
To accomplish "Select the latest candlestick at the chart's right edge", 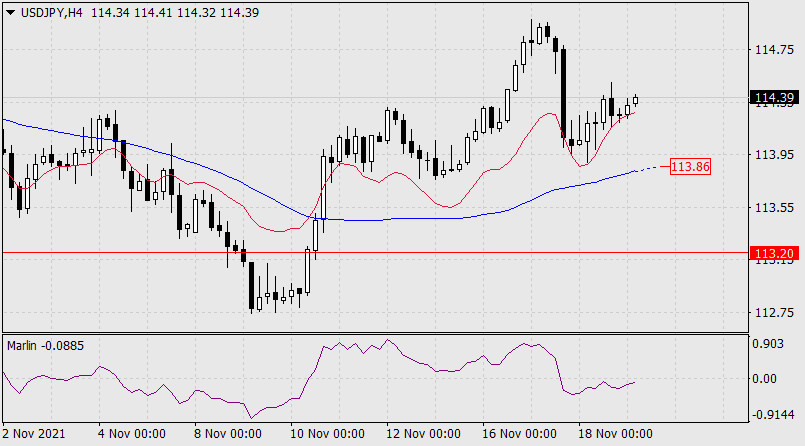I will [636, 100].
